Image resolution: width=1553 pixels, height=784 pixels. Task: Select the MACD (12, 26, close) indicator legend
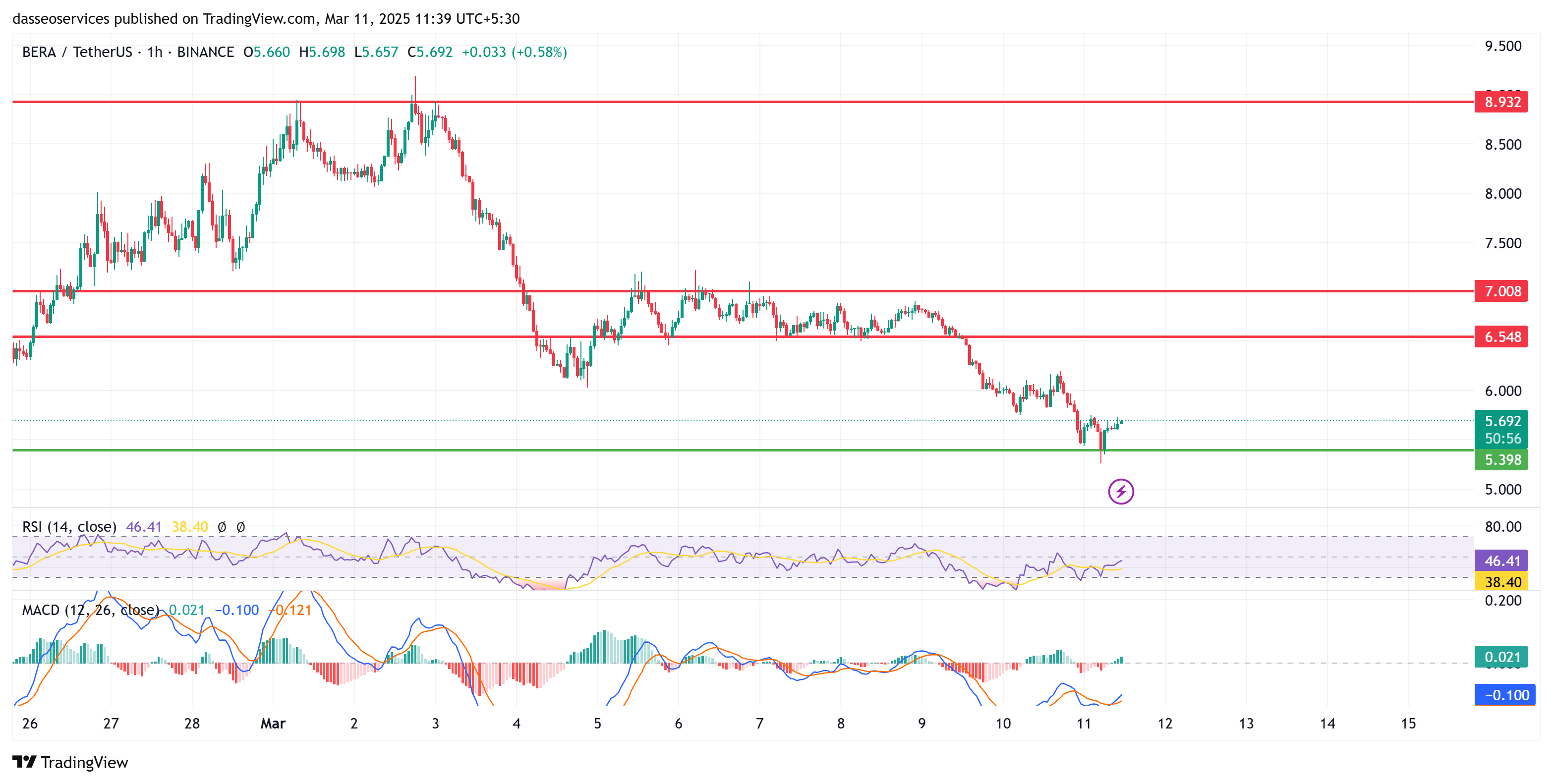tap(90, 610)
